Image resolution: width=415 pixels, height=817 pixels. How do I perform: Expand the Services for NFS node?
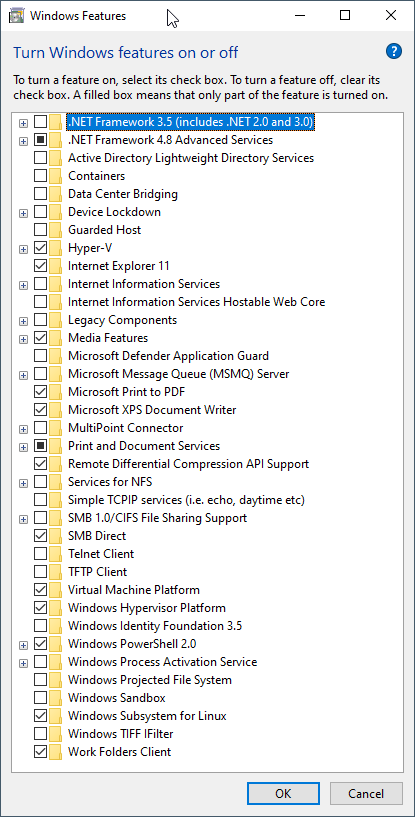click(x=23, y=483)
